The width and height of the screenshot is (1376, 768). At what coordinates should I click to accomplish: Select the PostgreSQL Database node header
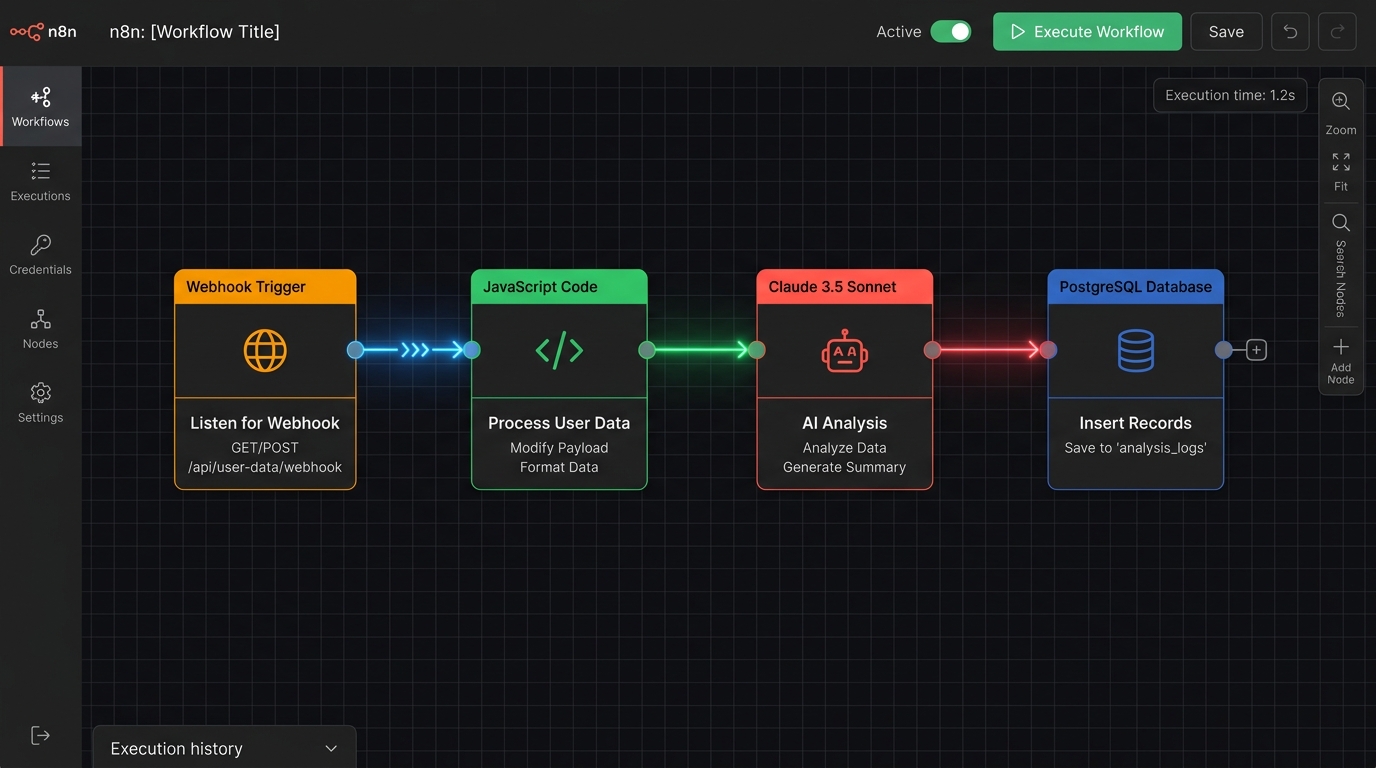point(1135,287)
